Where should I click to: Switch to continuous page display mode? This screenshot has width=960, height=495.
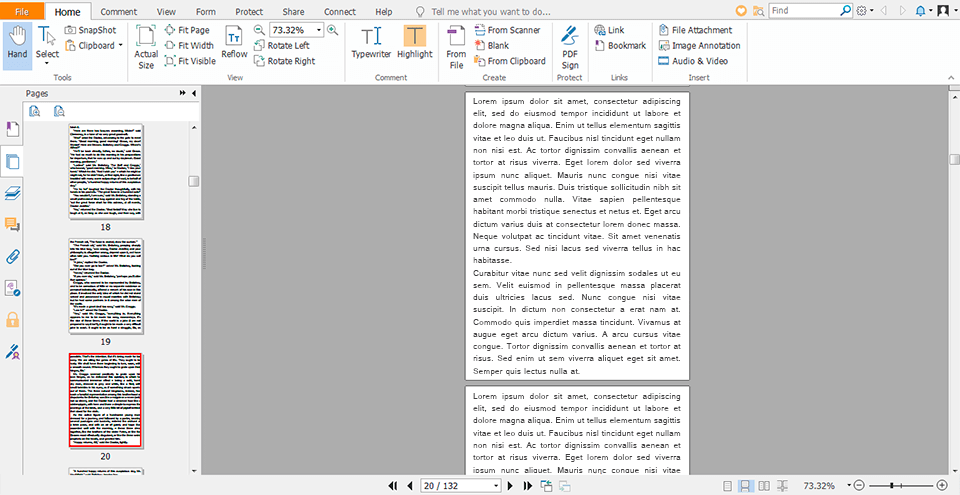tap(745, 486)
